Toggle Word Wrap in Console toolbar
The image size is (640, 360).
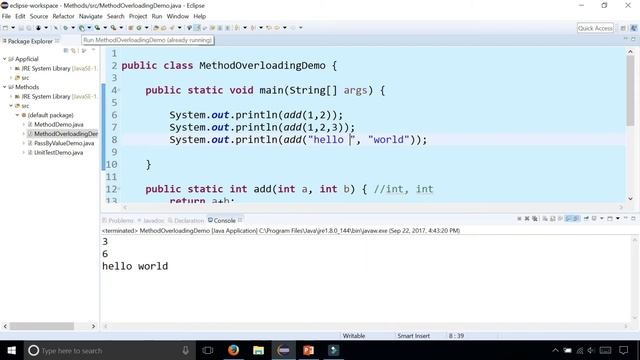coord(560,219)
